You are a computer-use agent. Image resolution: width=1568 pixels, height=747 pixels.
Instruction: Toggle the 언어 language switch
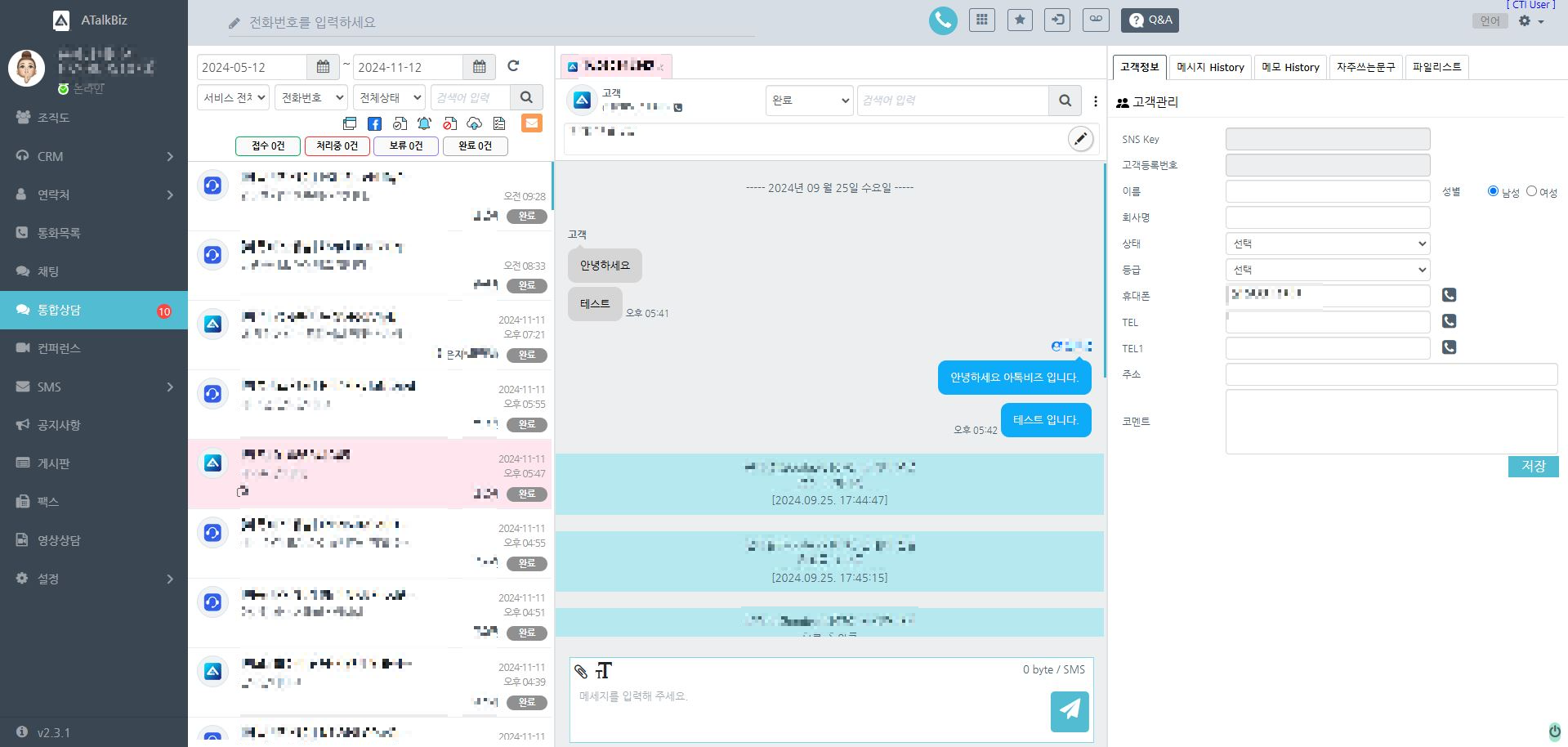coord(1490,21)
